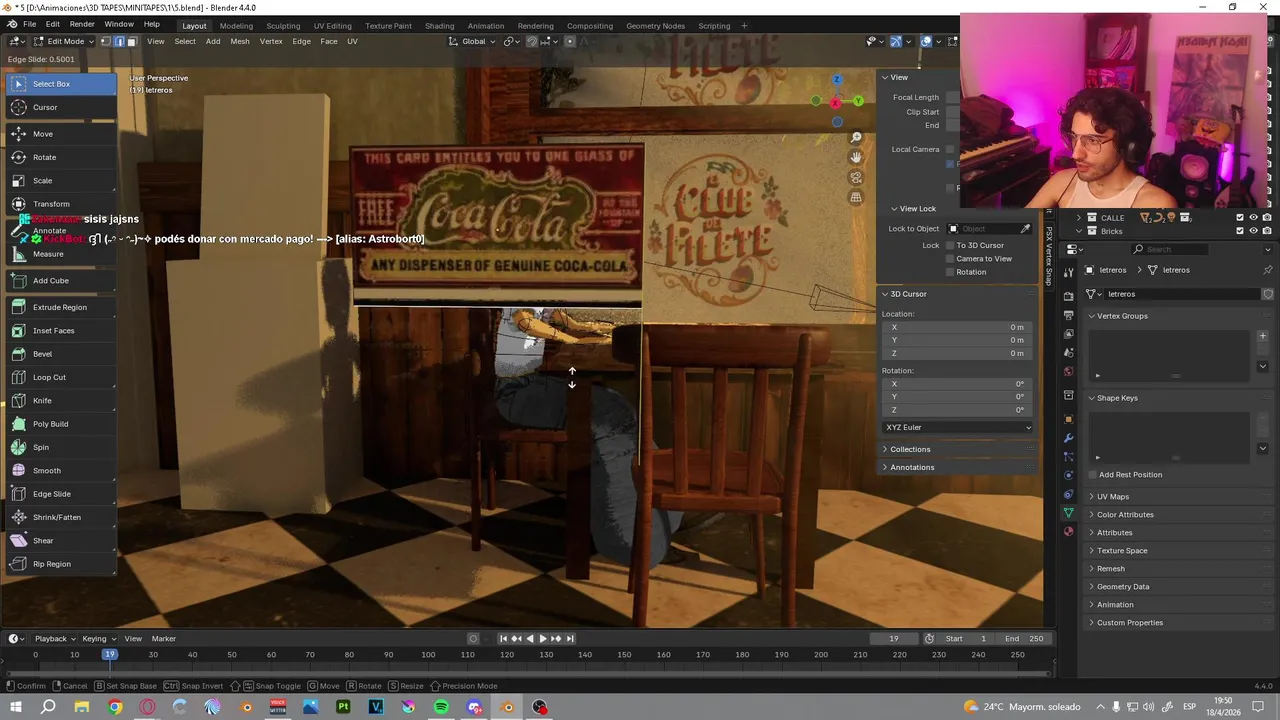The image size is (1280, 720).
Task: Jump to the timeline end frame
Action: 570,638
